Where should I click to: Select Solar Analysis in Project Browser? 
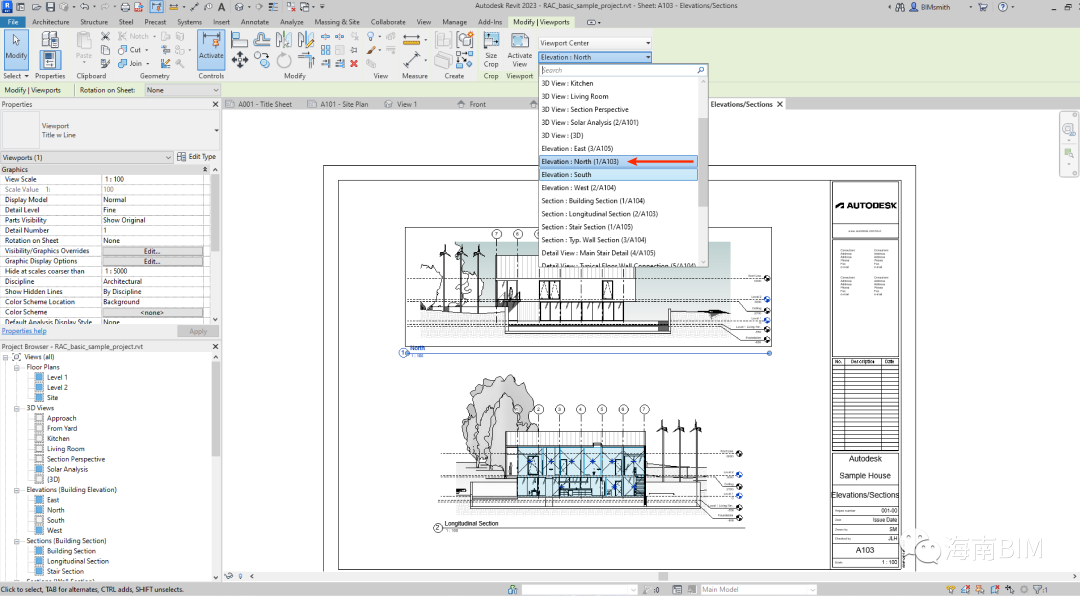(x=67, y=470)
